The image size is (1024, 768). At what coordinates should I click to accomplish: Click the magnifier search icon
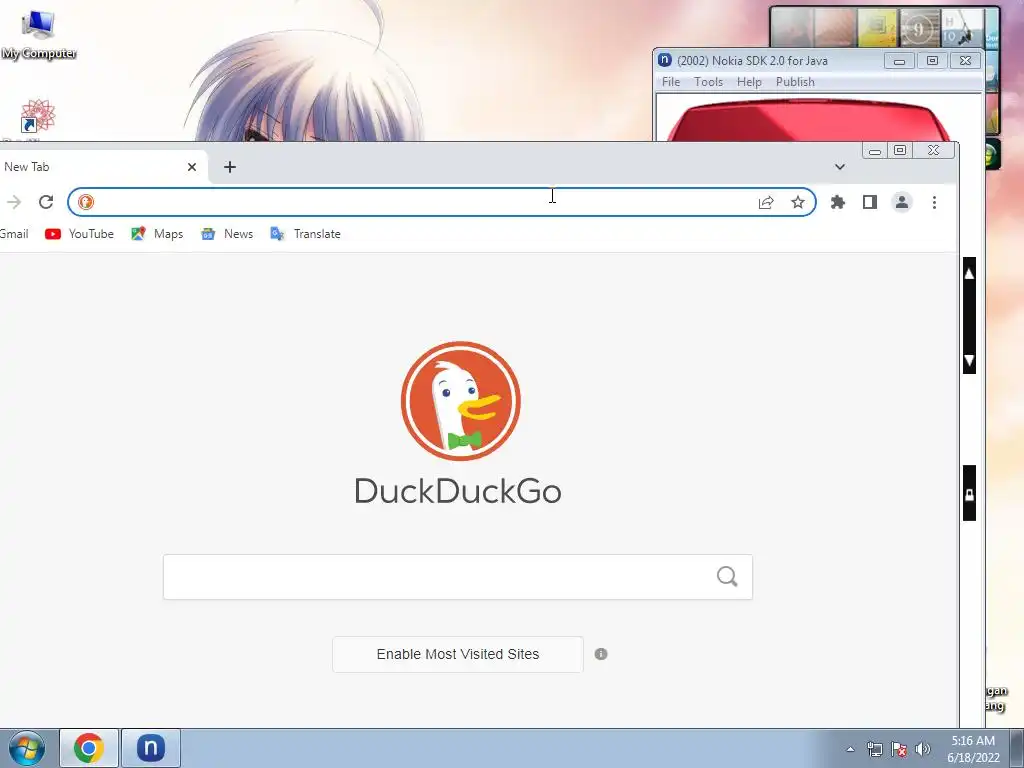[x=727, y=577]
